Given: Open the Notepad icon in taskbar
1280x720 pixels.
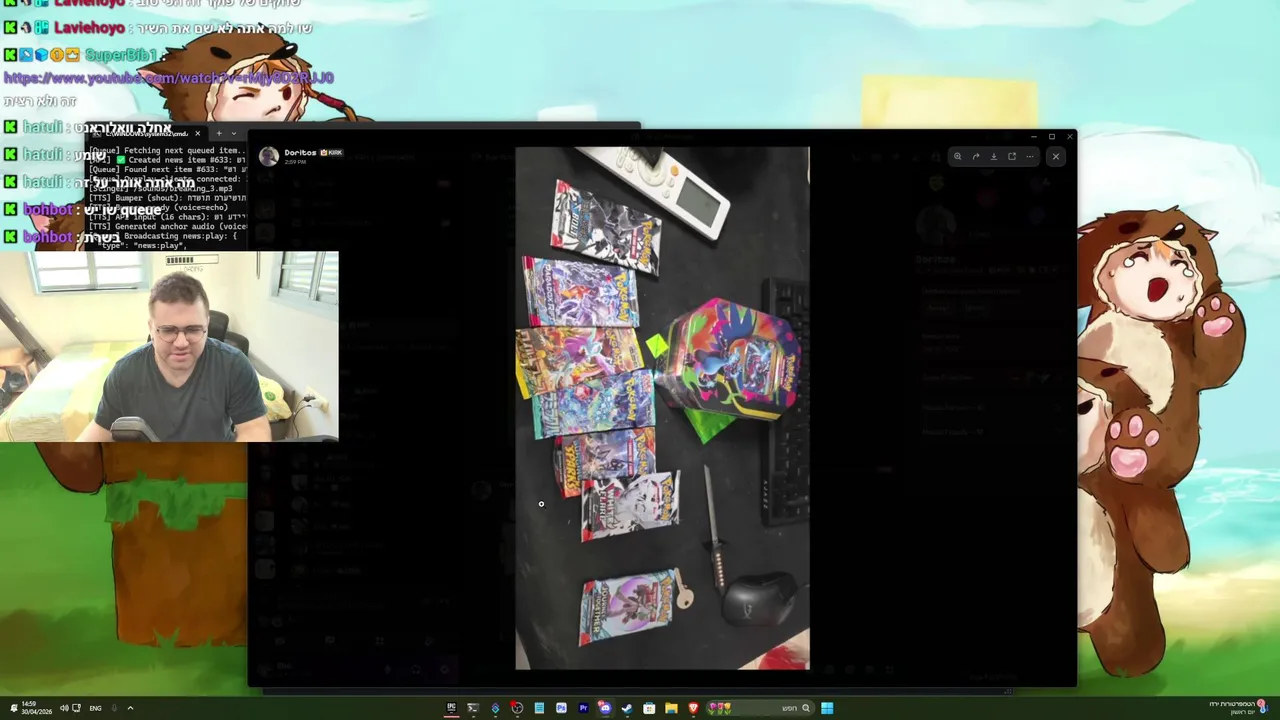Looking at the screenshot, I should pyautogui.click(x=539, y=708).
